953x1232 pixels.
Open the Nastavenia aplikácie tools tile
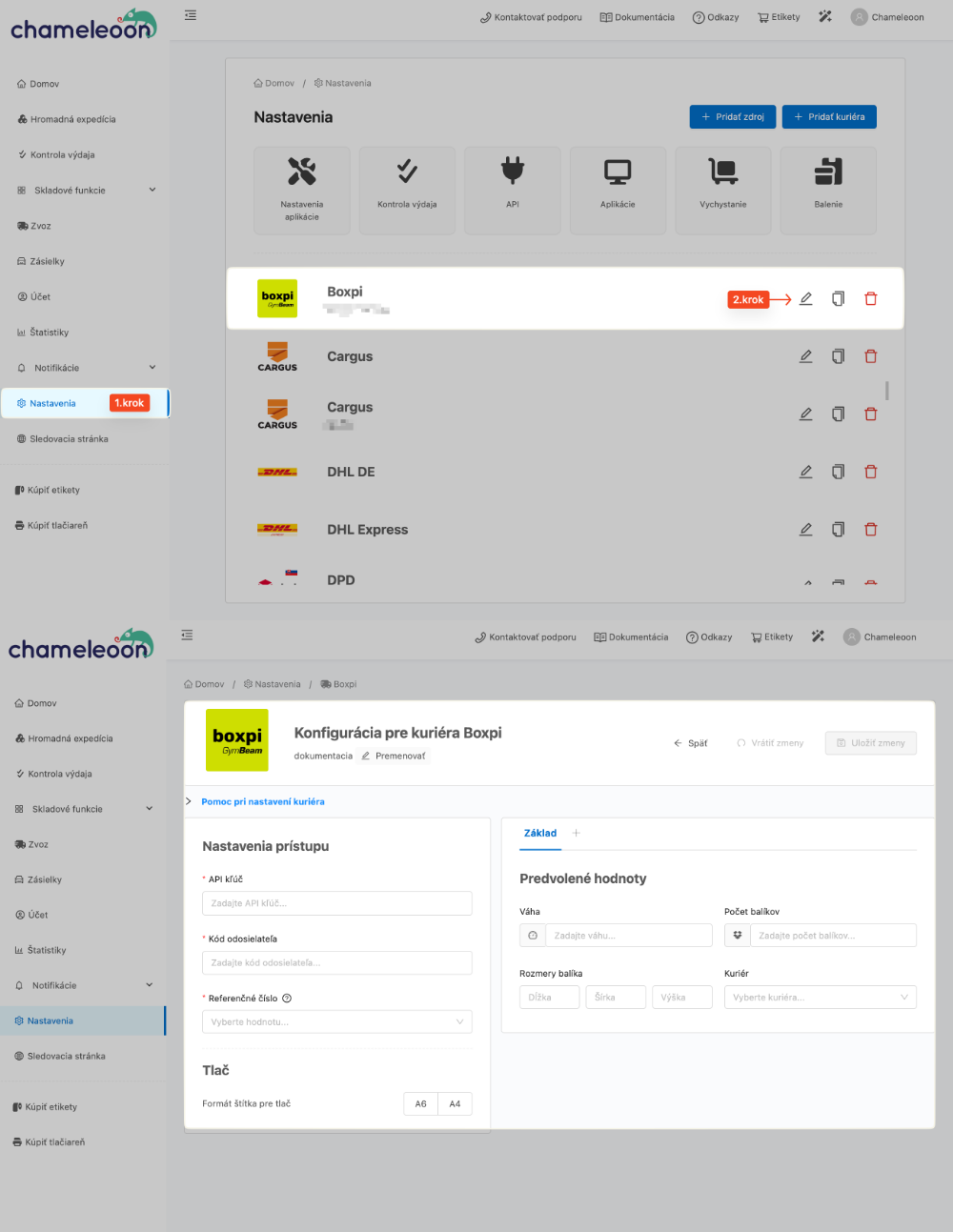302,190
